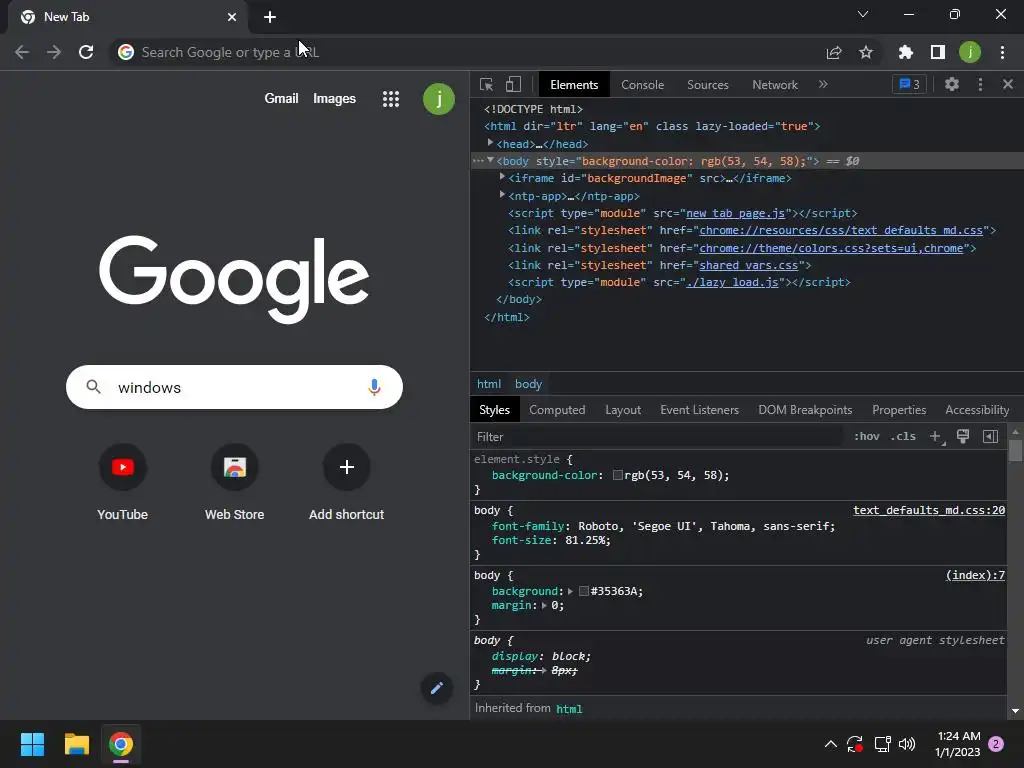Open Chrome profile avatar in toolbar
The height and width of the screenshot is (768, 1024).
pos(970,52)
